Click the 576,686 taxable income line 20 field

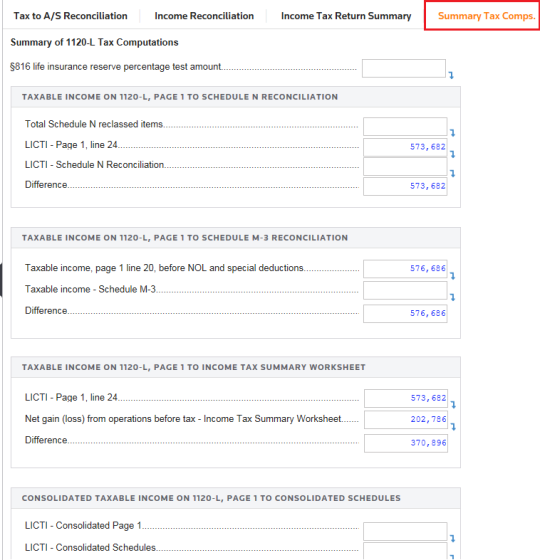[405, 269]
